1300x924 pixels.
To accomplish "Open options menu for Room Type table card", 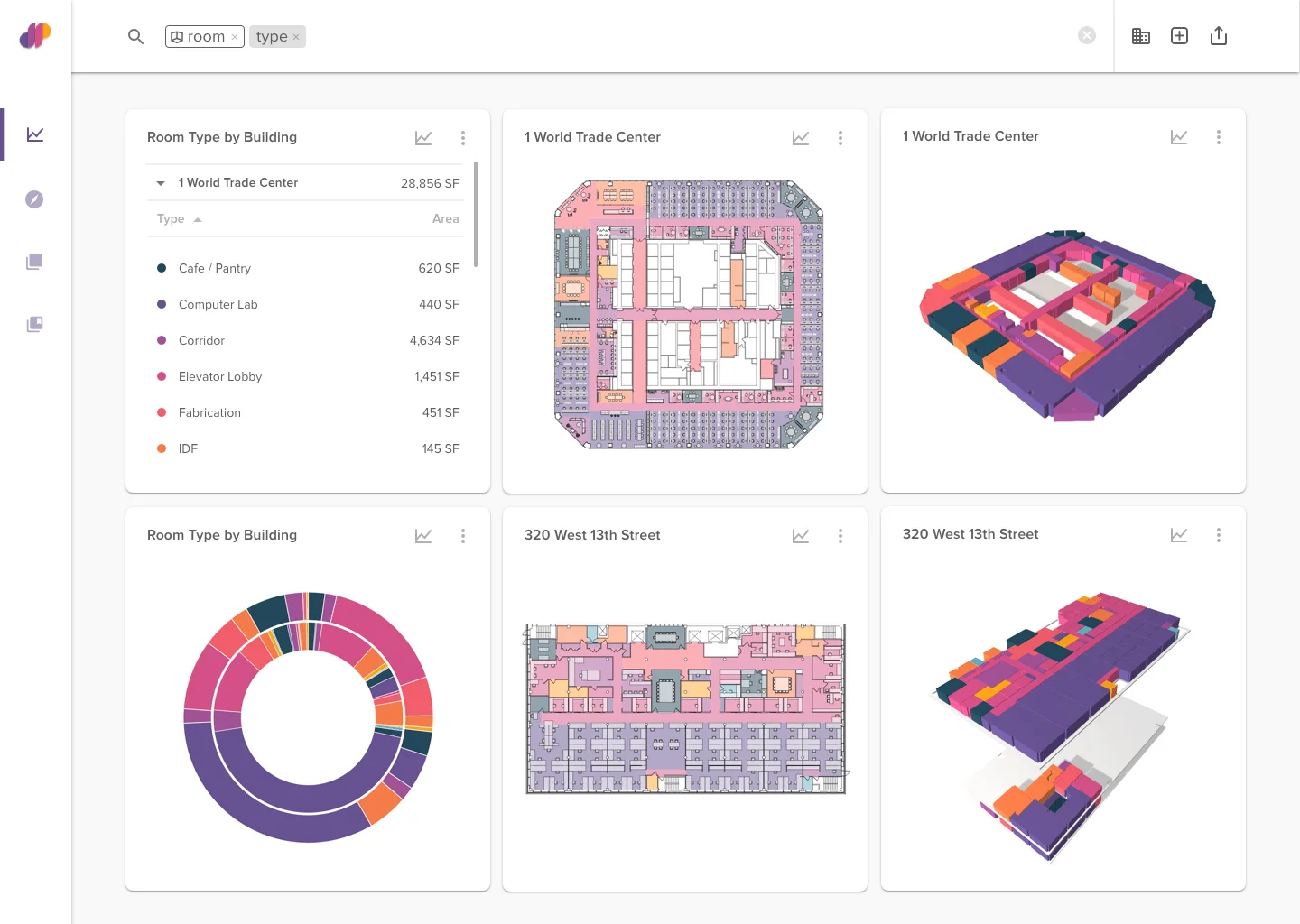I will 463,138.
